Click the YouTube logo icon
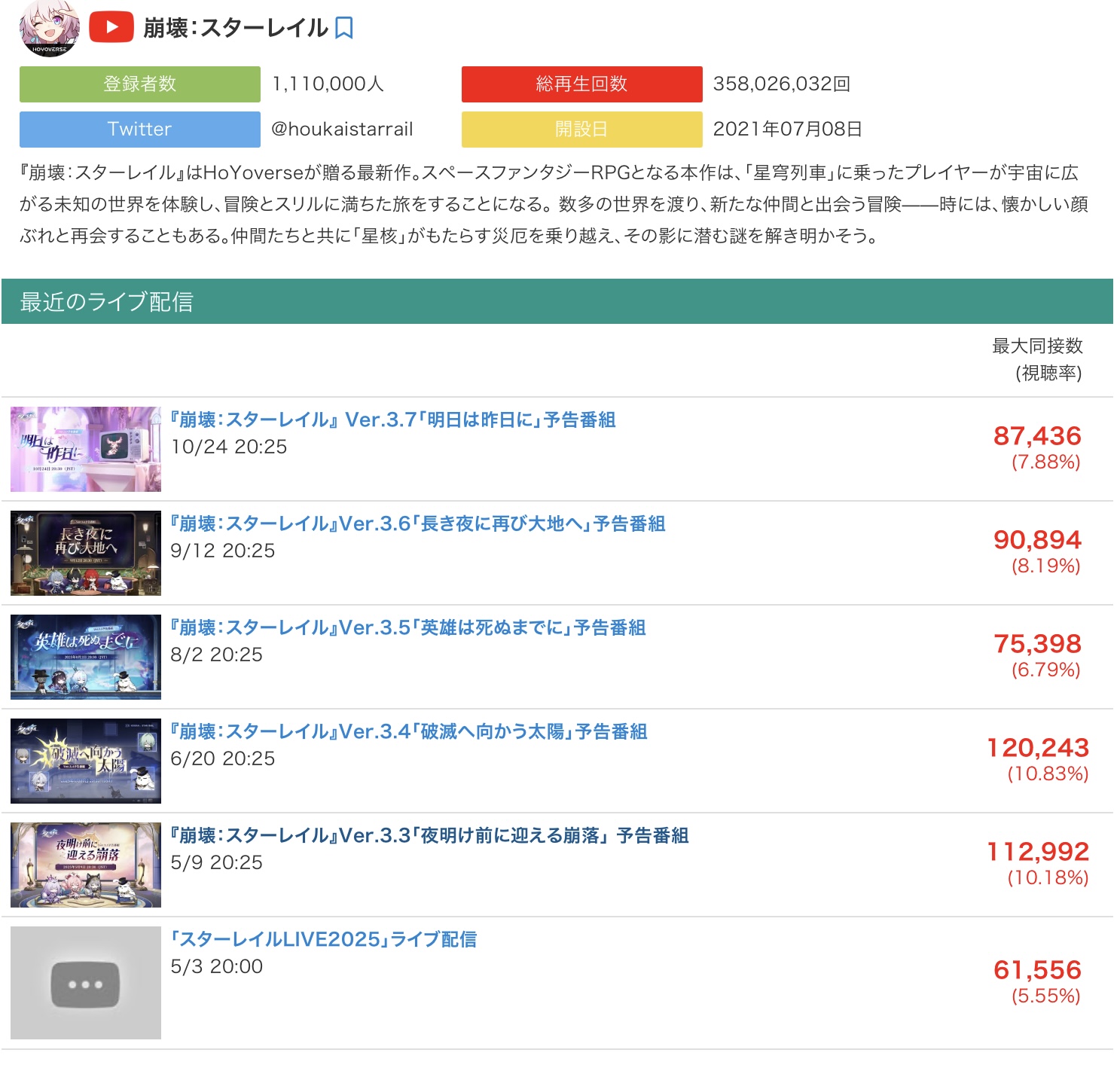The height and width of the screenshot is (1068, 1120). (x=111, y=28)
